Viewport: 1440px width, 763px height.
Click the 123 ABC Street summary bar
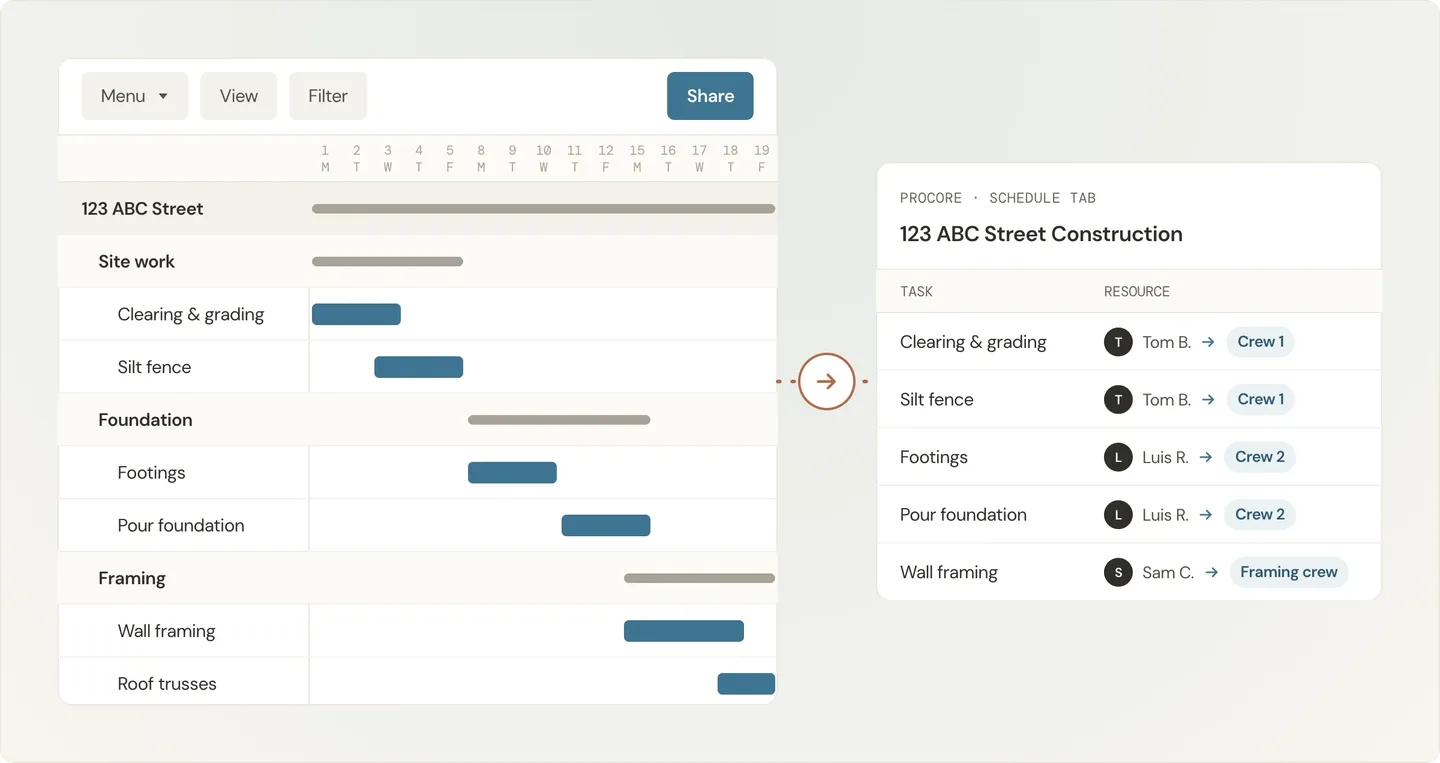click(x=543, y=209)
